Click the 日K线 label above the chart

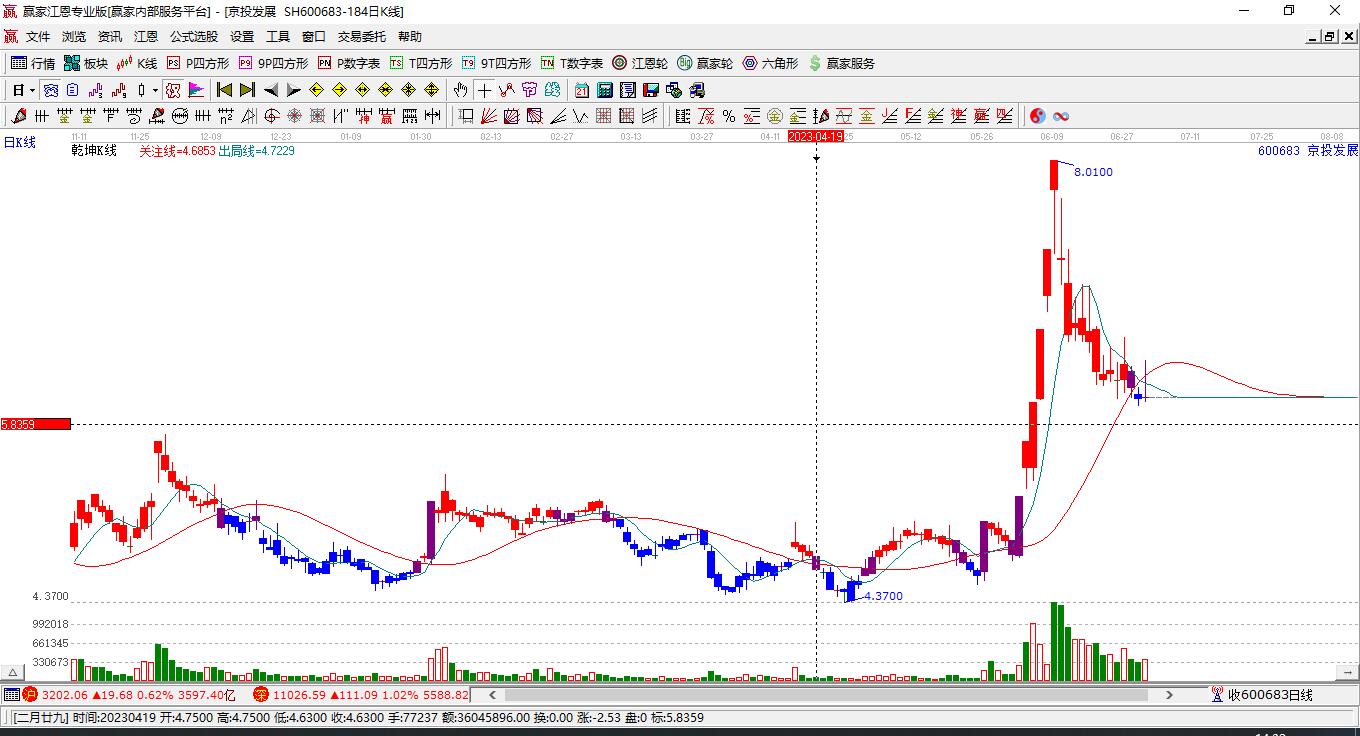[20, 143]
